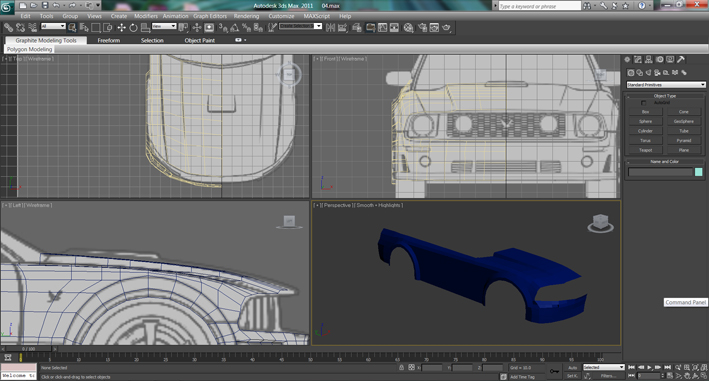Select Cameras category in Create panel
The height and width of the screenshot is (381, 709).
coord(657,72)
